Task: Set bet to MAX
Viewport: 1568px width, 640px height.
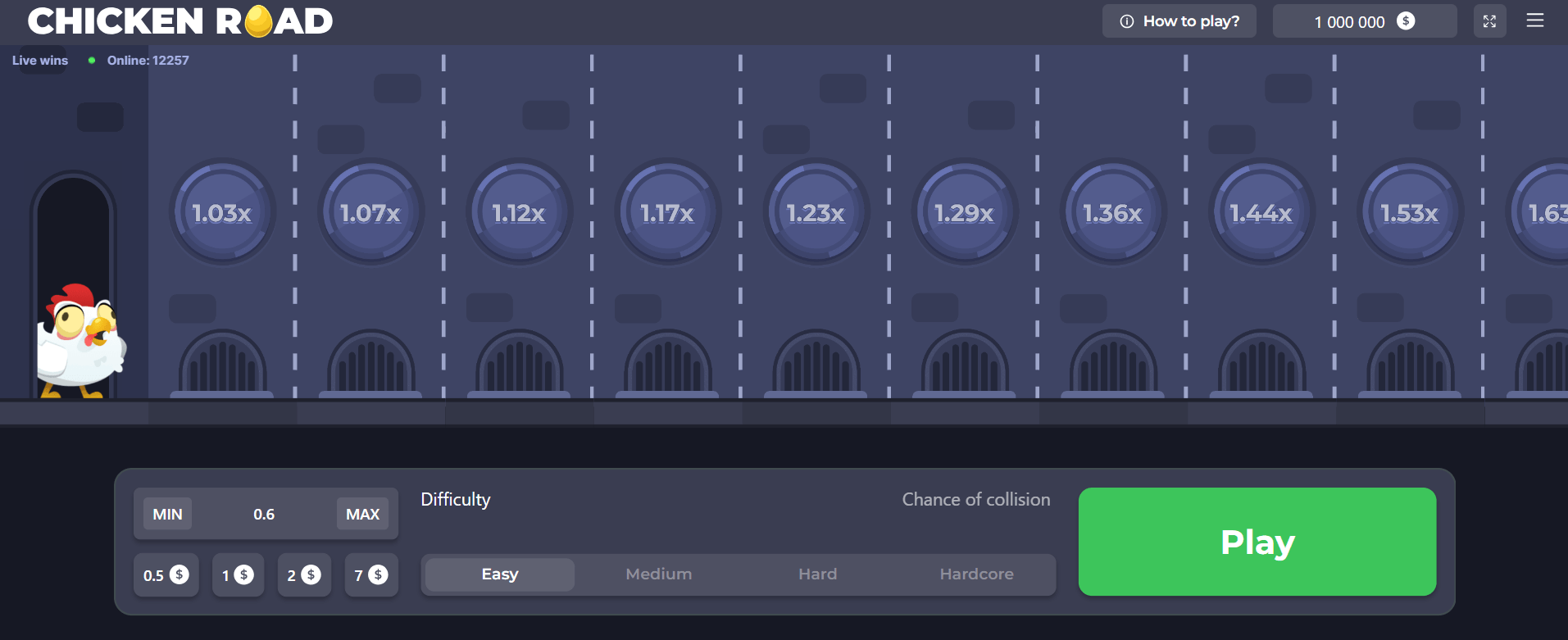Action: coord(362,514)
